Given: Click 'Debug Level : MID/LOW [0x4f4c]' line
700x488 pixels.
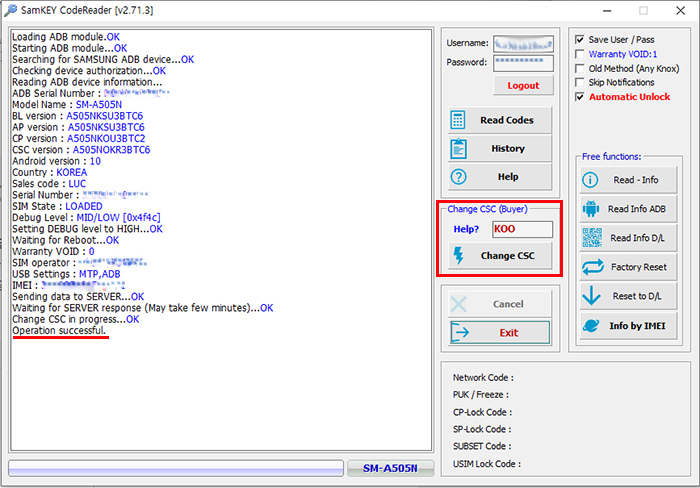Looking at the screenshot, I should [86, 217].
